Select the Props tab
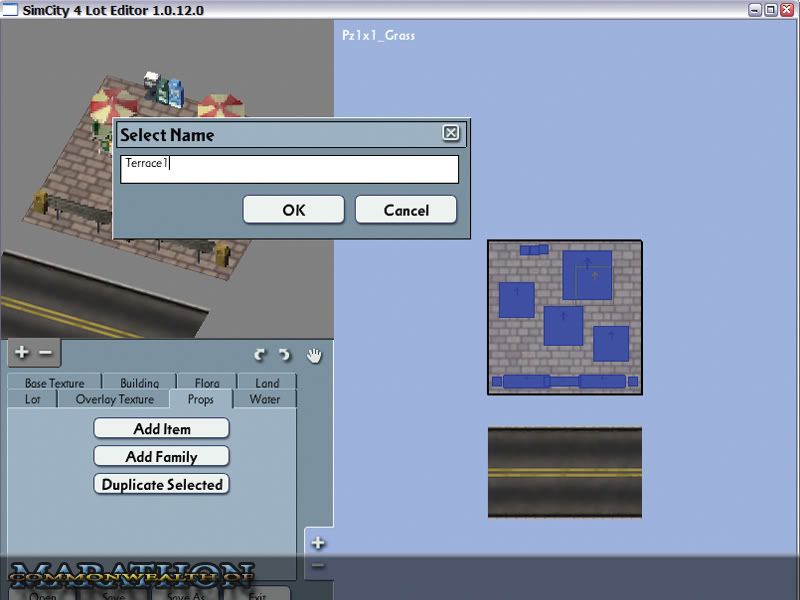The image size is (800, 600). (201, 399)
